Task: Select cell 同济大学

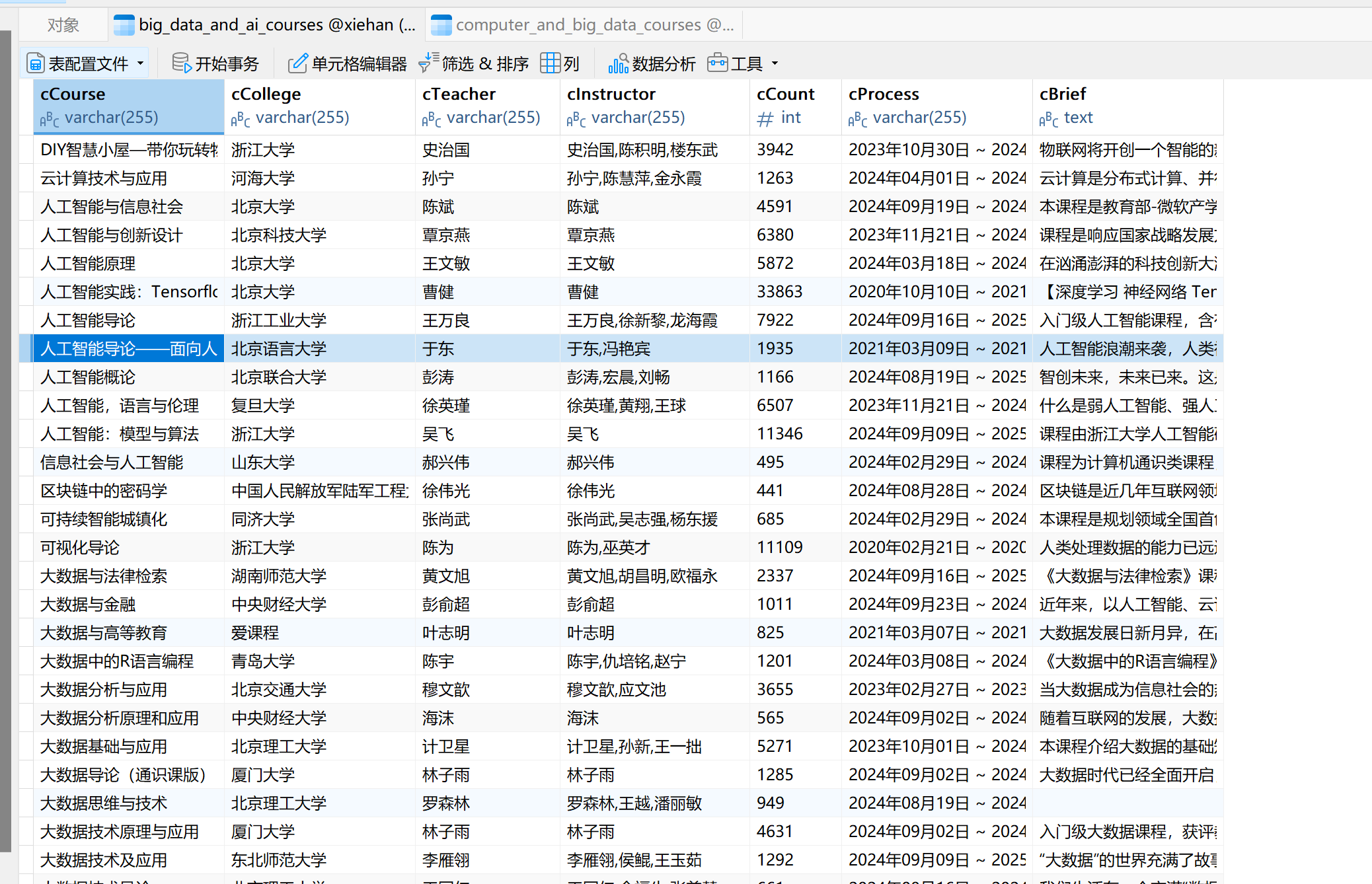Action: [x=320, y=519]
